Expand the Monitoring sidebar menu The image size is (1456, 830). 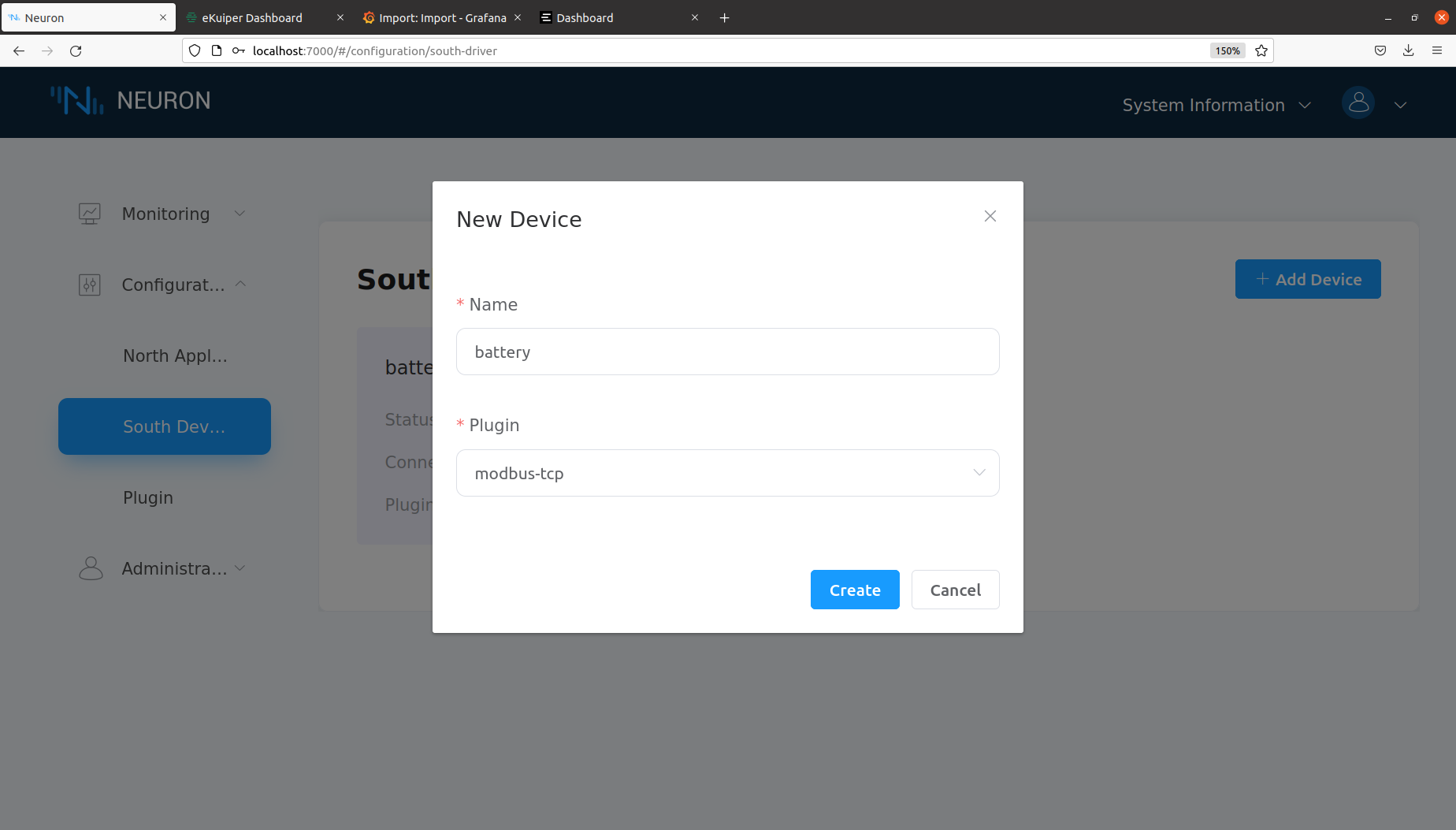pos(164,214)
